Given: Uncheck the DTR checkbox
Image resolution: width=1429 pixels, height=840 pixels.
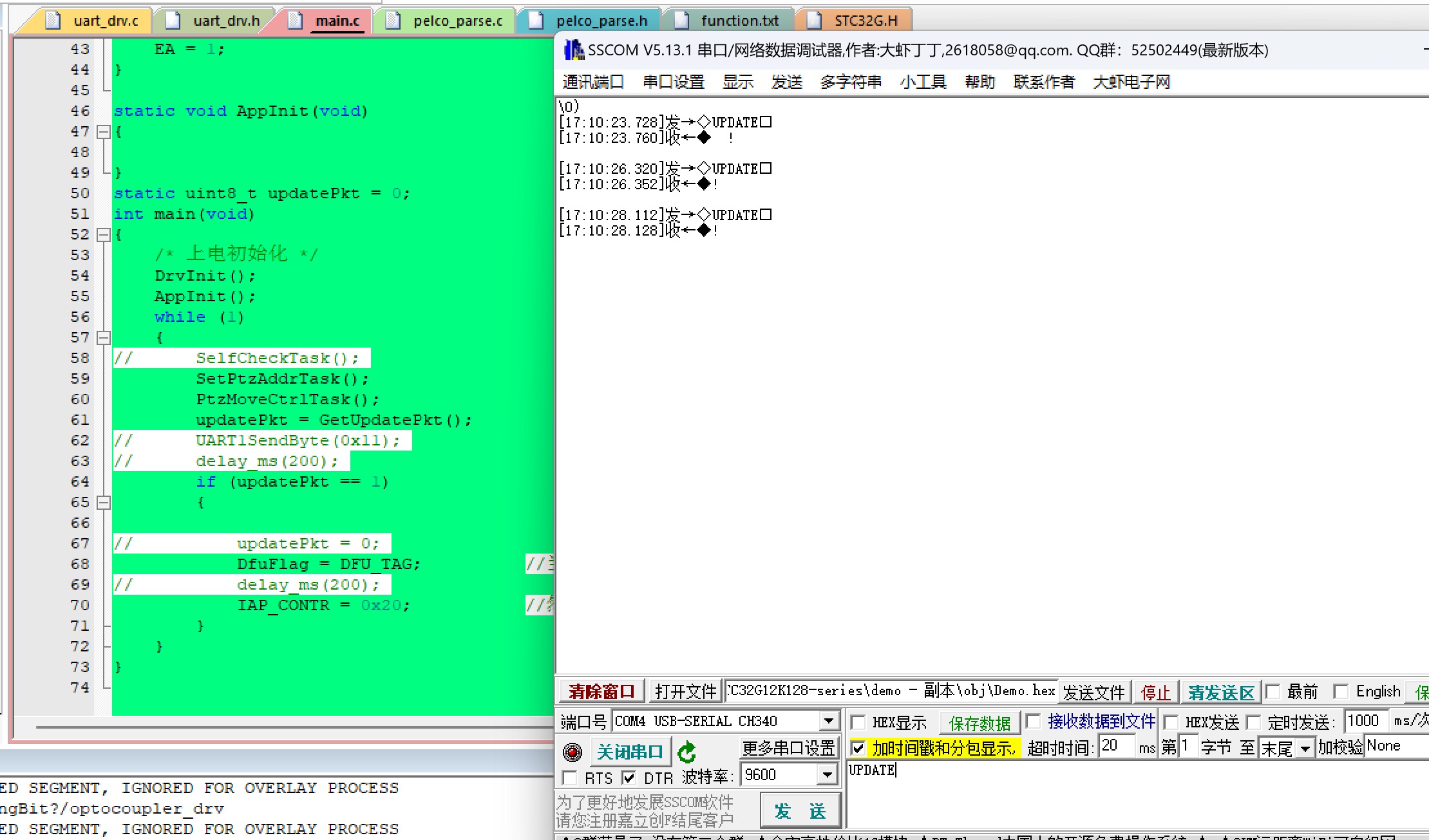Looking at the screenshot, I should click(x=629, y=778).
